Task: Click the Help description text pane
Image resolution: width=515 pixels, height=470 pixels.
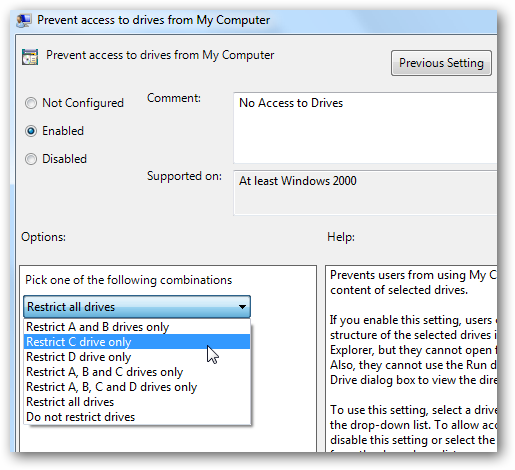Action: (411, 359)
